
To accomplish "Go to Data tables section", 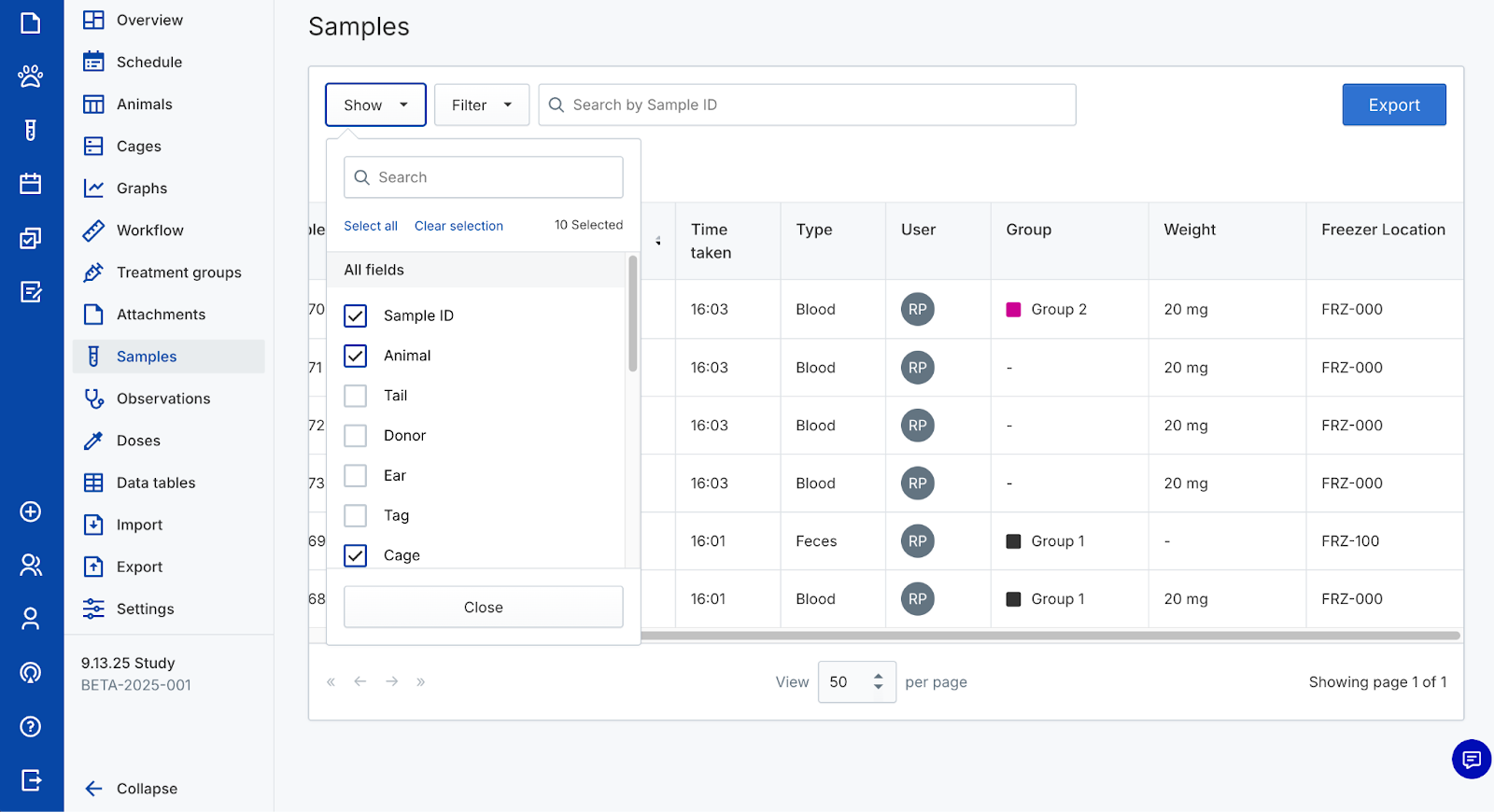I will [155, 483].
